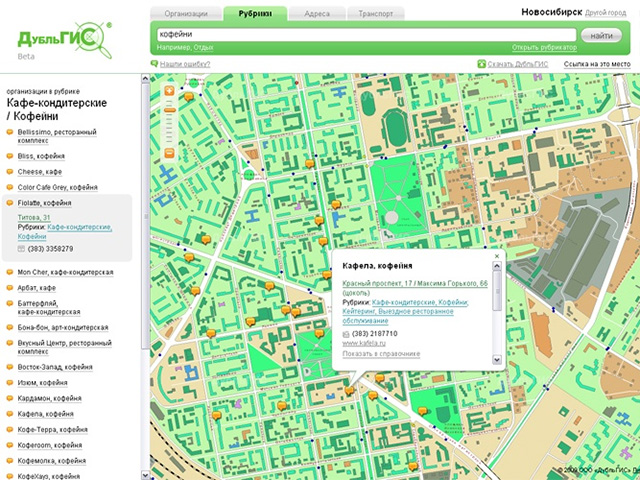Open Кардамон, кофейня entry
The width and height of the screenshot is (640, 480).
pyautogui.click(x=49, y=398)
